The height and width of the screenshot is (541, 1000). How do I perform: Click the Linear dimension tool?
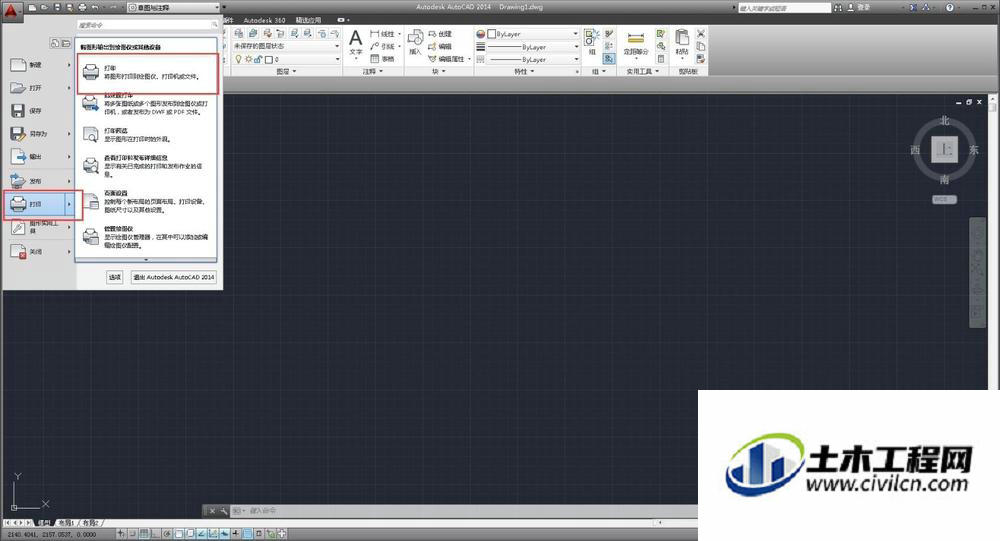tap(385, 34)
